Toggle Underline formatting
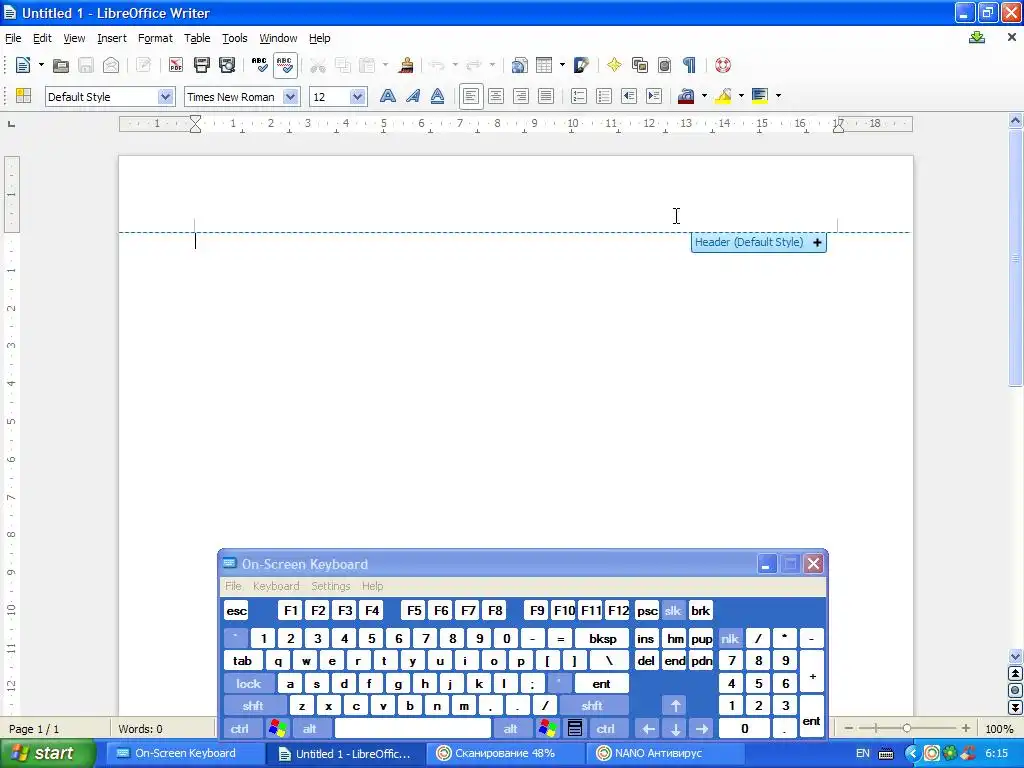 pos(438,97)
